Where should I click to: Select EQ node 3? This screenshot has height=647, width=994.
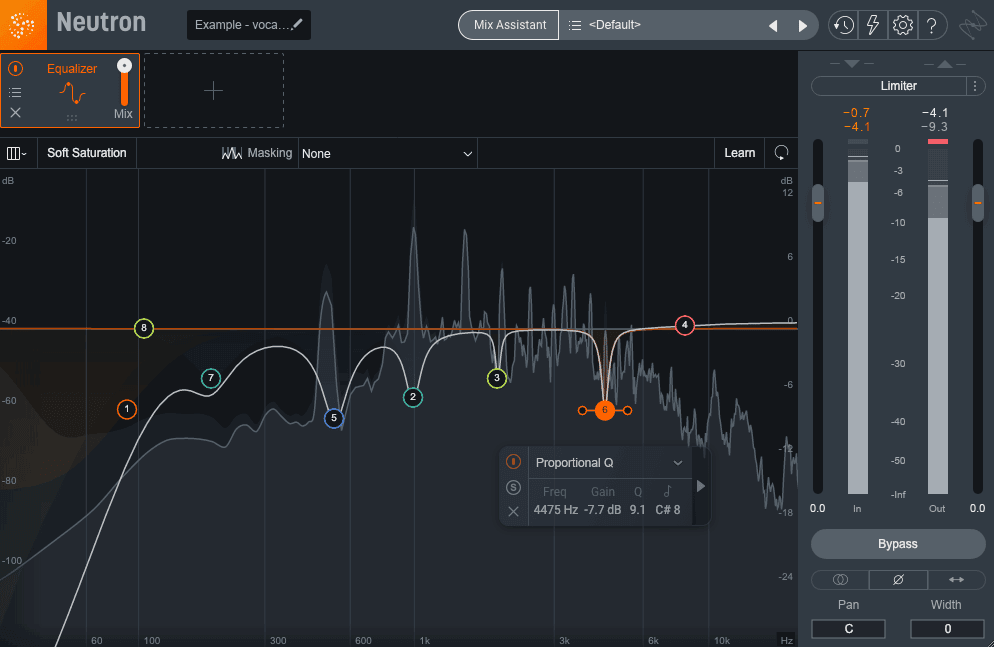tap(496, 378)
